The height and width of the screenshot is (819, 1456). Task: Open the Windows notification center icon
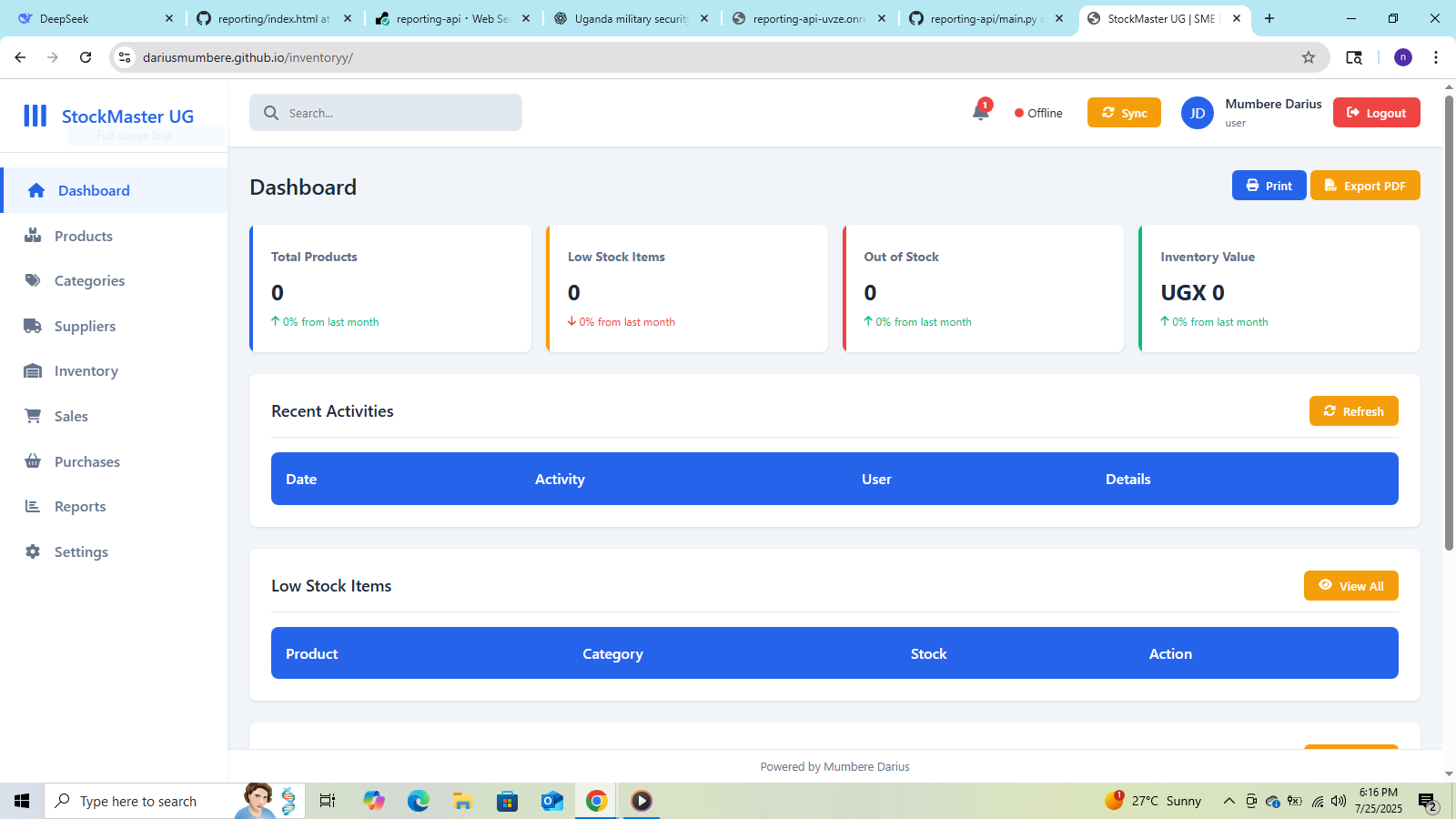point(1428,801)
